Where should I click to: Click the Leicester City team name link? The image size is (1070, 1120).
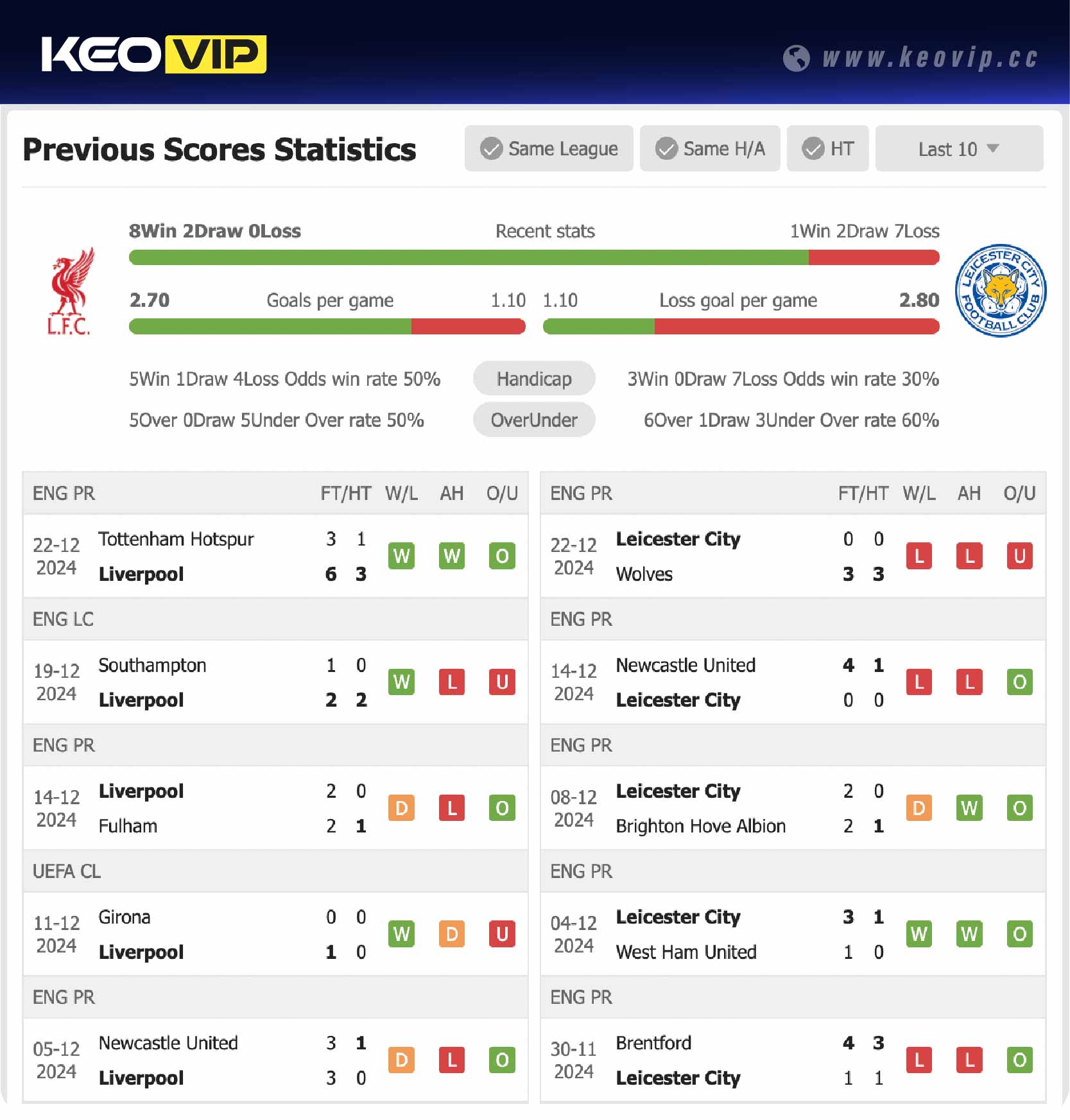[678, 539]
